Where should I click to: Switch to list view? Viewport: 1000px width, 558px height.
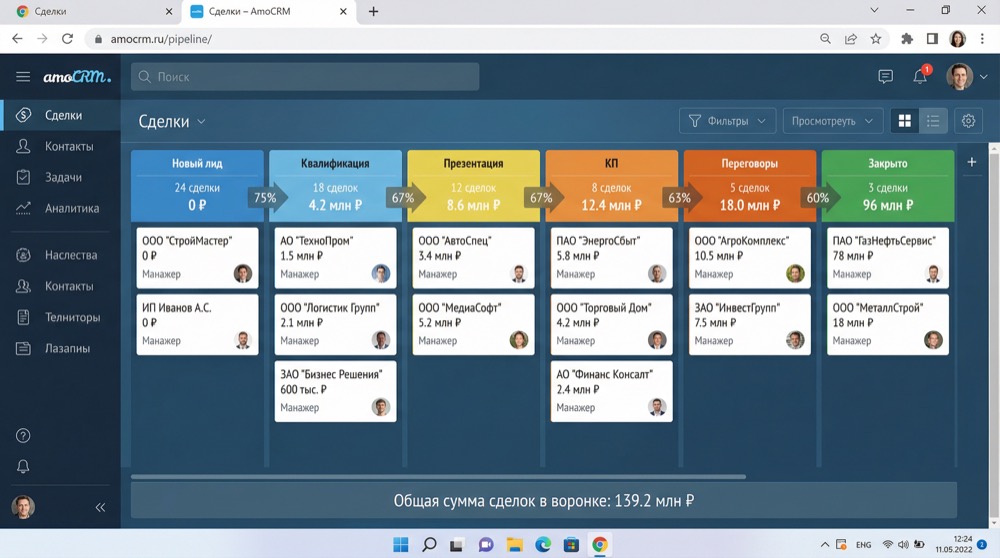[x=933, y=121]
